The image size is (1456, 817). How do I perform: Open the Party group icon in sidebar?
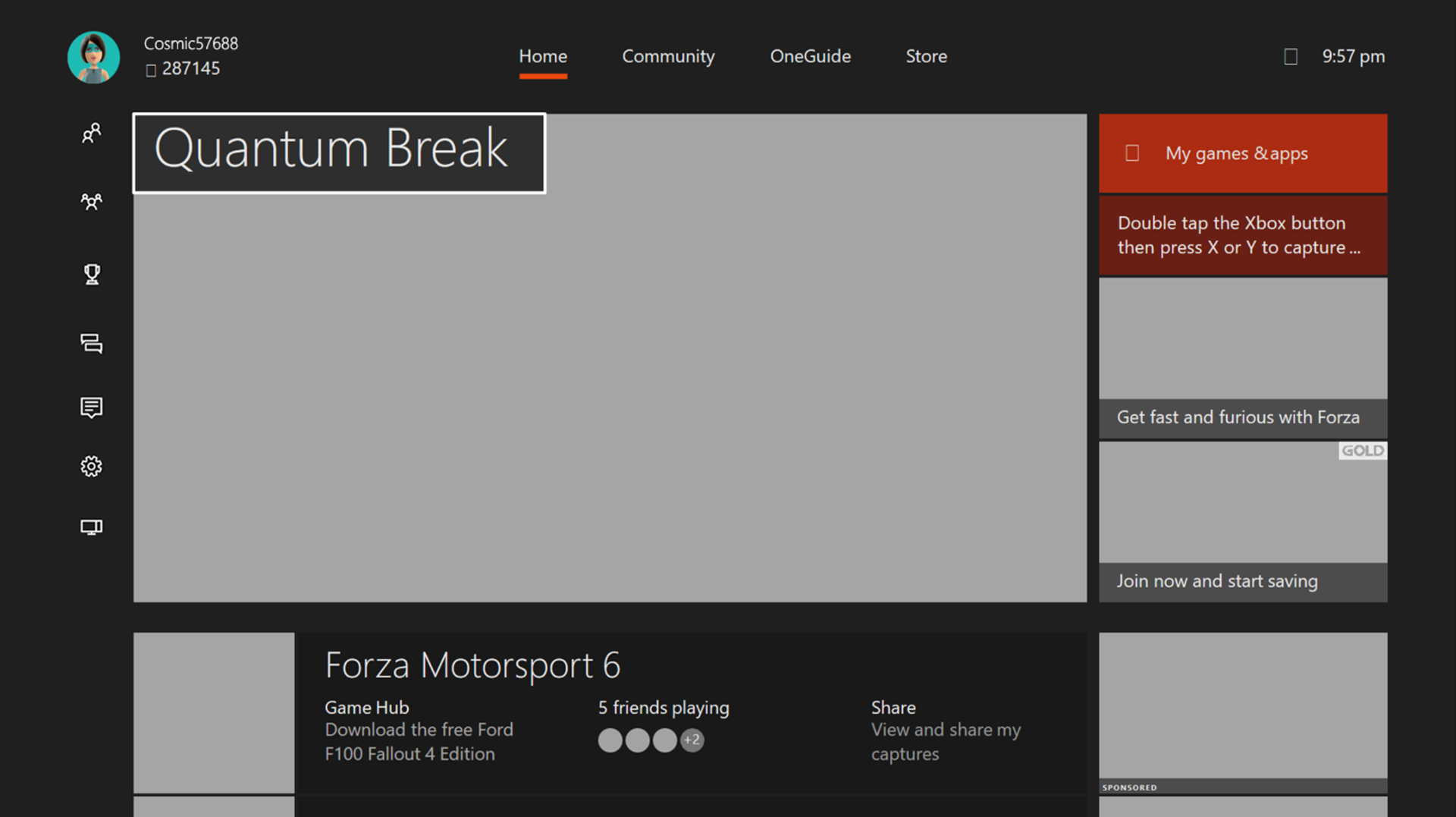pyautogui.click(x=92, y=202)
